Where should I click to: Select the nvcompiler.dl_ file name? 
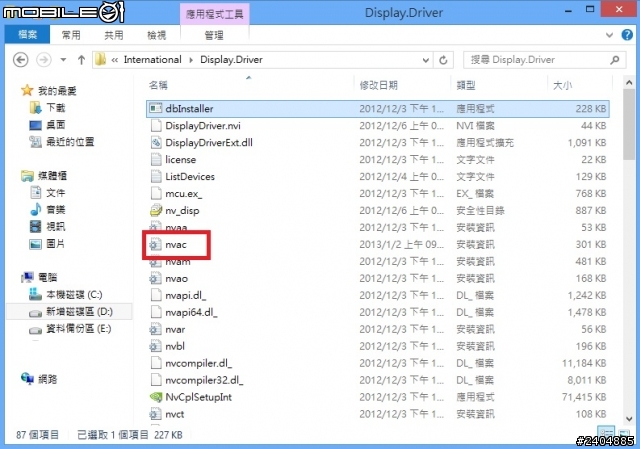coord(198,363)
